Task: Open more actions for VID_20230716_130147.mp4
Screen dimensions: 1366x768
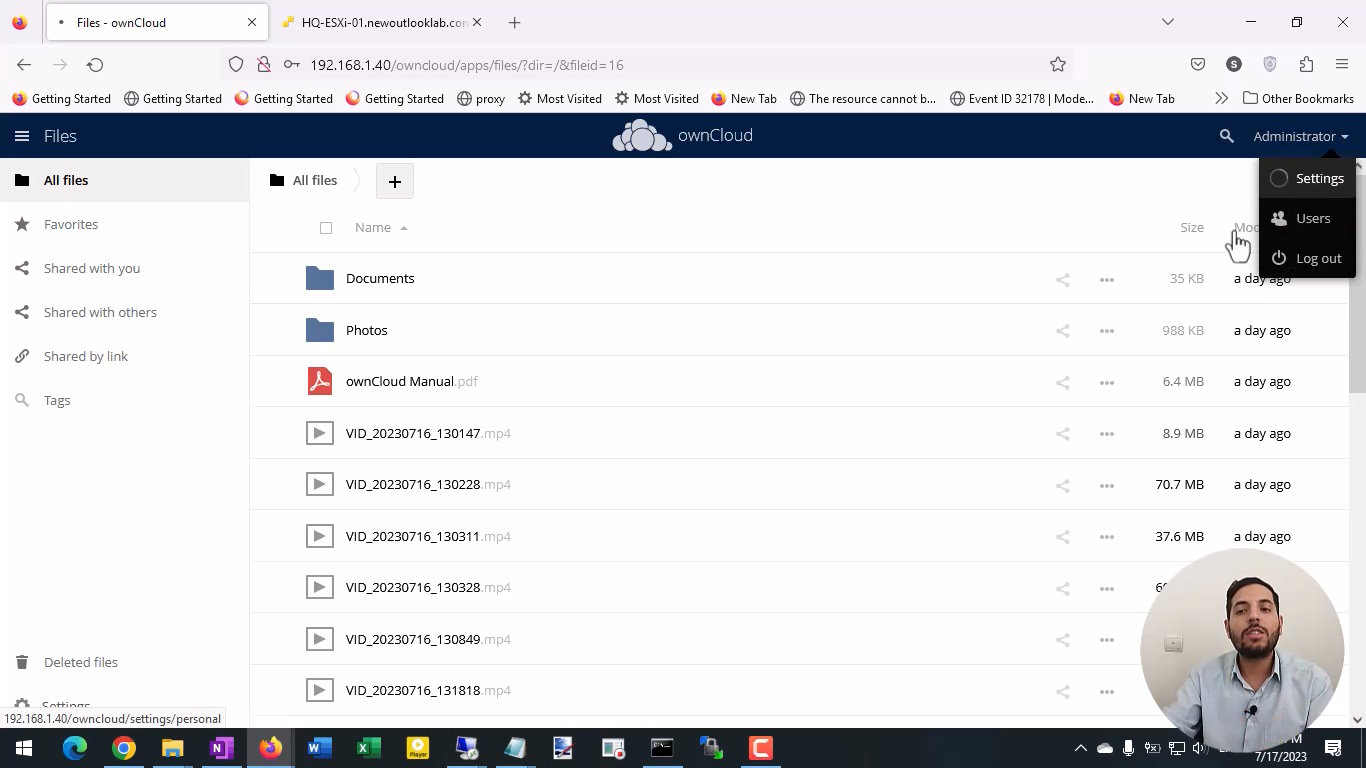Action: (x=1107, y=434)
